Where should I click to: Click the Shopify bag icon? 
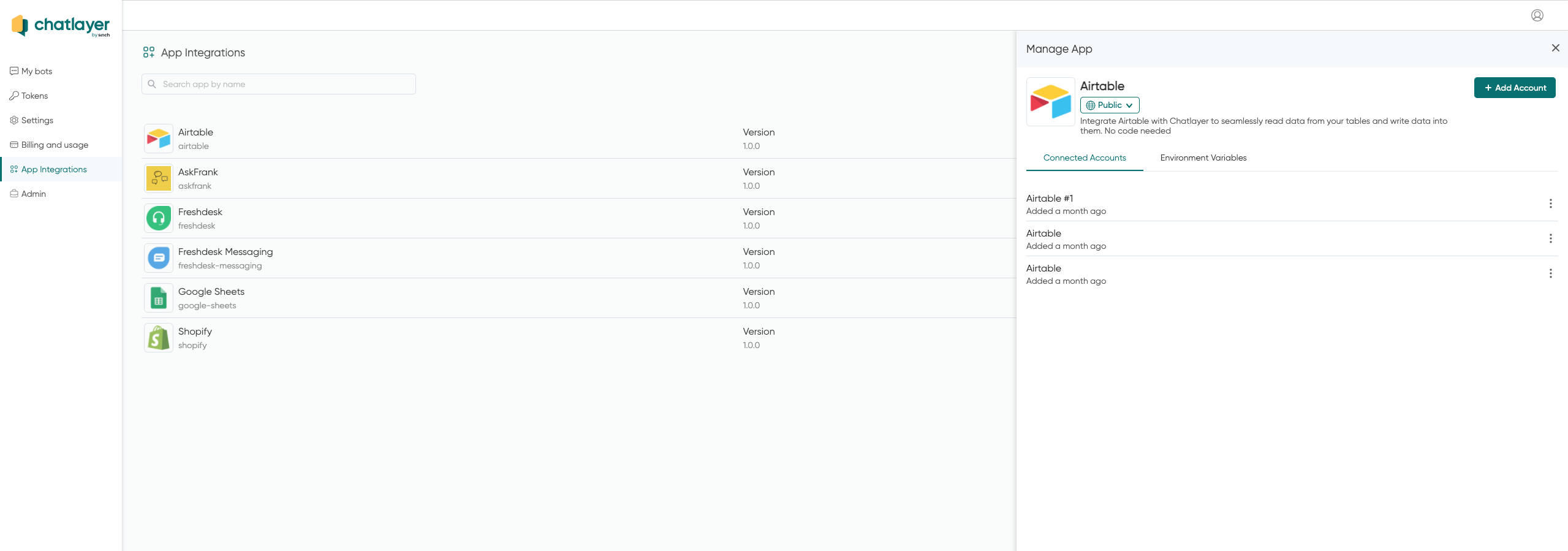pos(159,338)
